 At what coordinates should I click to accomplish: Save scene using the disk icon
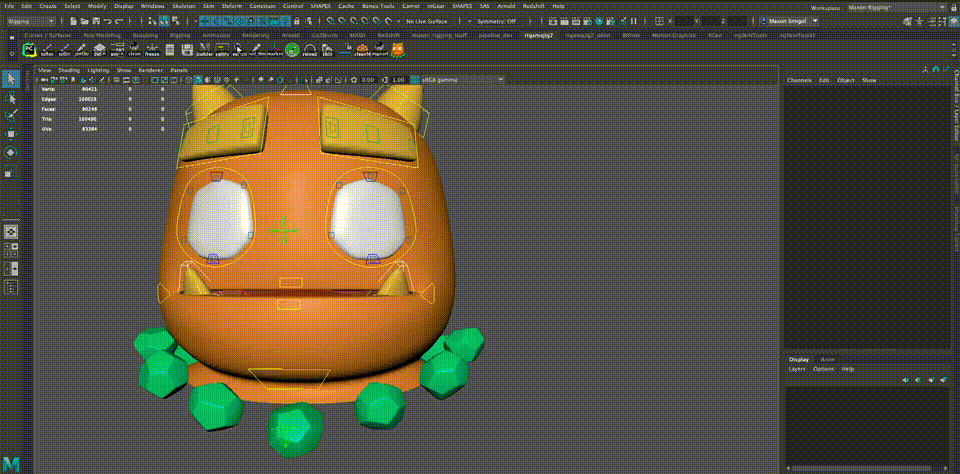coord(94,21)
